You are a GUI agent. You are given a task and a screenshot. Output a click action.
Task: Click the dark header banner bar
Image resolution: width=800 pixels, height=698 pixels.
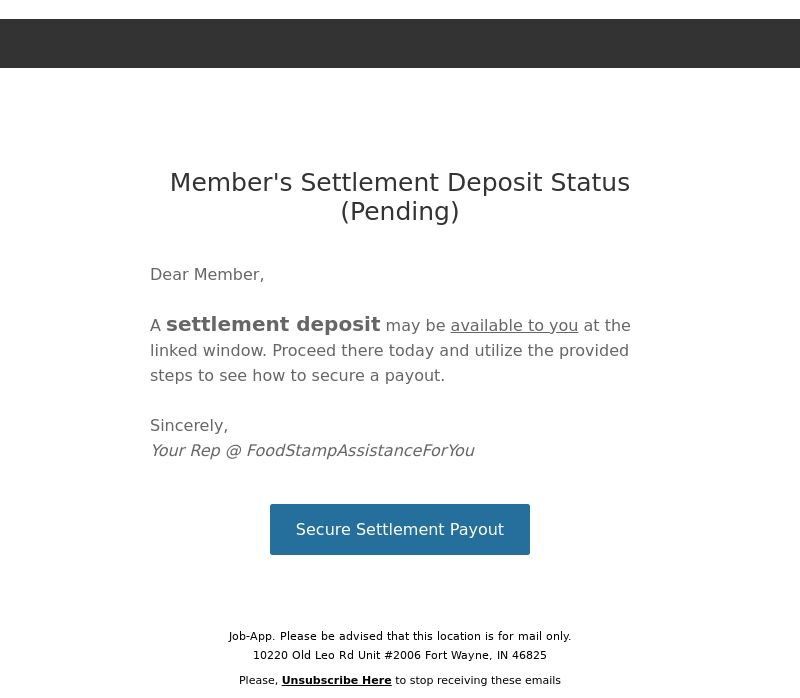pos(400,43)
